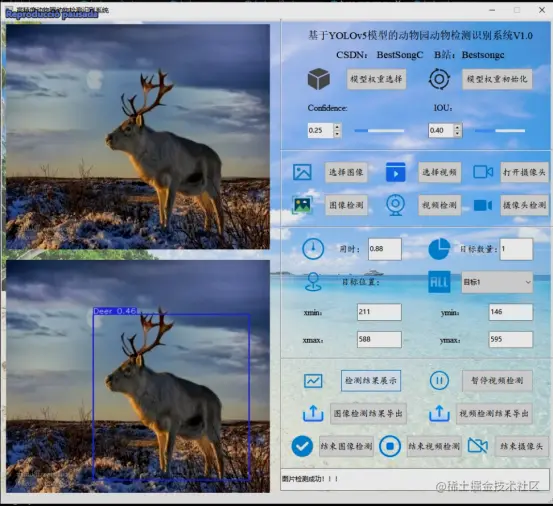
Task: Click the 结束图像检测 button
Action: pyautogui.click(x=346, y=446)
